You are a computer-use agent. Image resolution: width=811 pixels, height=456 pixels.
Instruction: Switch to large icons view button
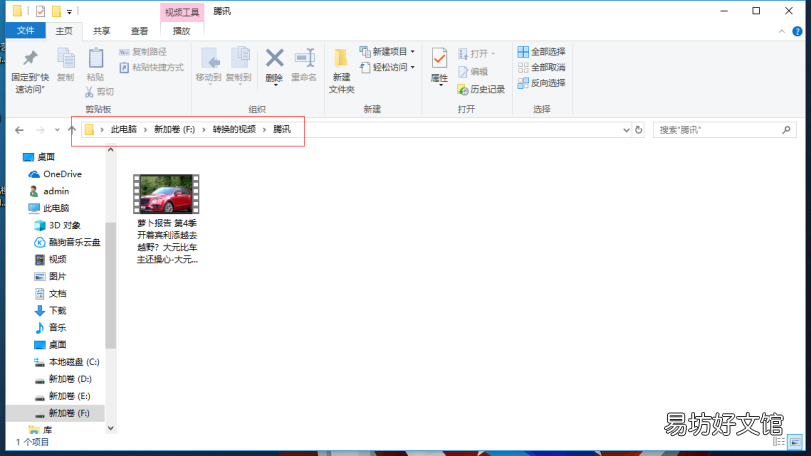[795, 442]
